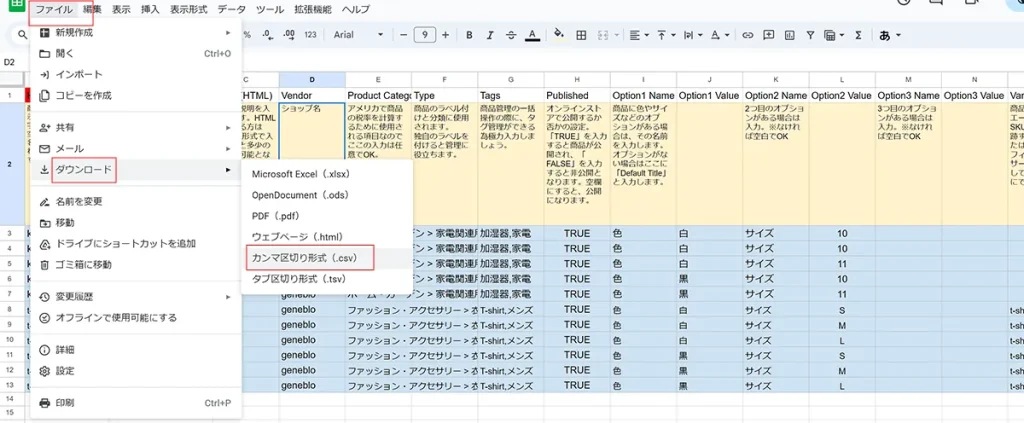
Task: Click the insert comment icon
Action: point(769,35)
